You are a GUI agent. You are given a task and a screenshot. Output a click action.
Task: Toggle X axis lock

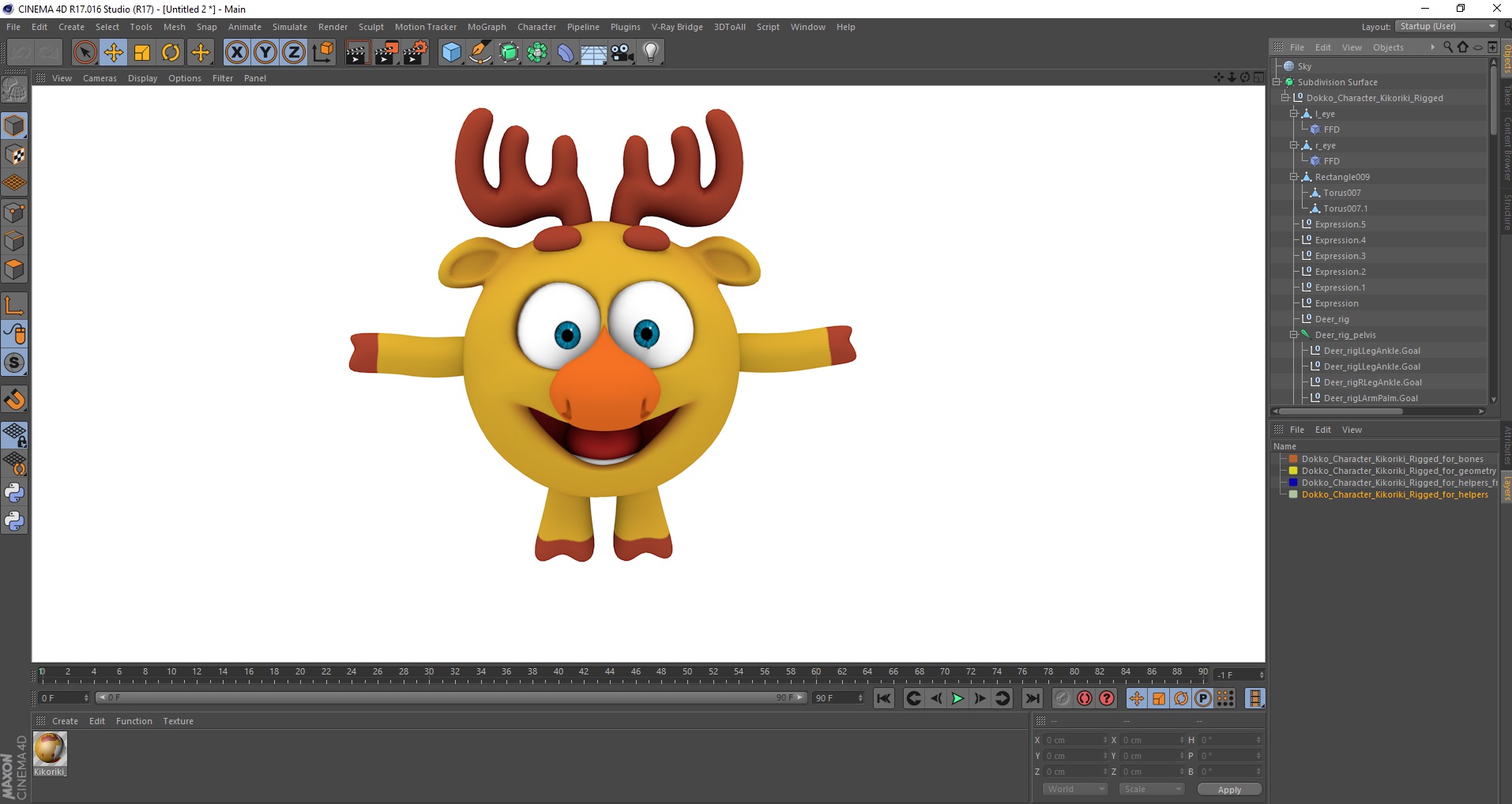point(236,53)
